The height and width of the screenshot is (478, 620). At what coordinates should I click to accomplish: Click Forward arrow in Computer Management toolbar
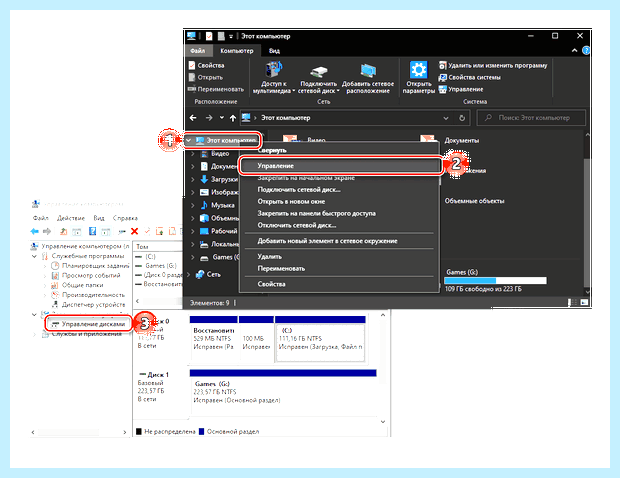pyautogui.click(x=47, y=231)
